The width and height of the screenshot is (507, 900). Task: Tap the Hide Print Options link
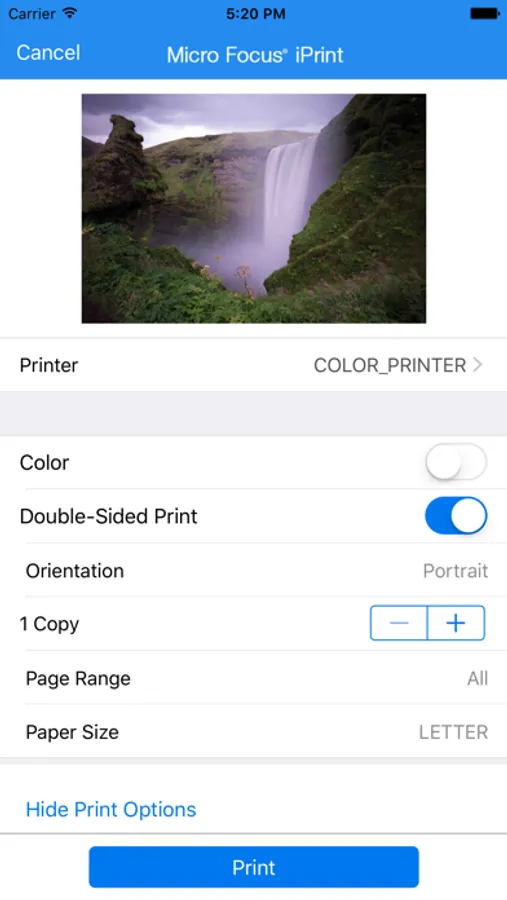[x=111, y=809]
